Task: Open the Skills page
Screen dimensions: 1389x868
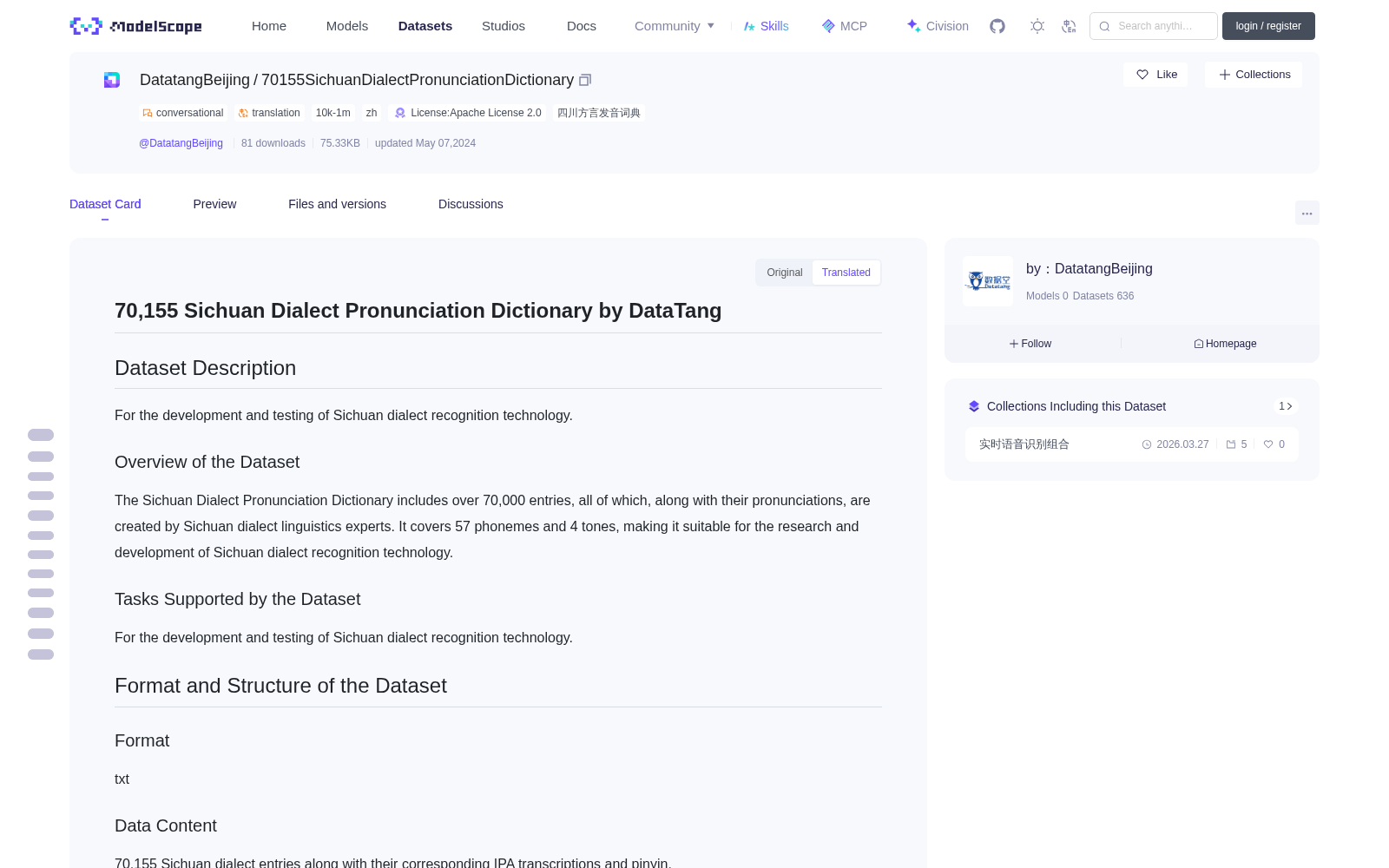Action: [x=766, y=26]
